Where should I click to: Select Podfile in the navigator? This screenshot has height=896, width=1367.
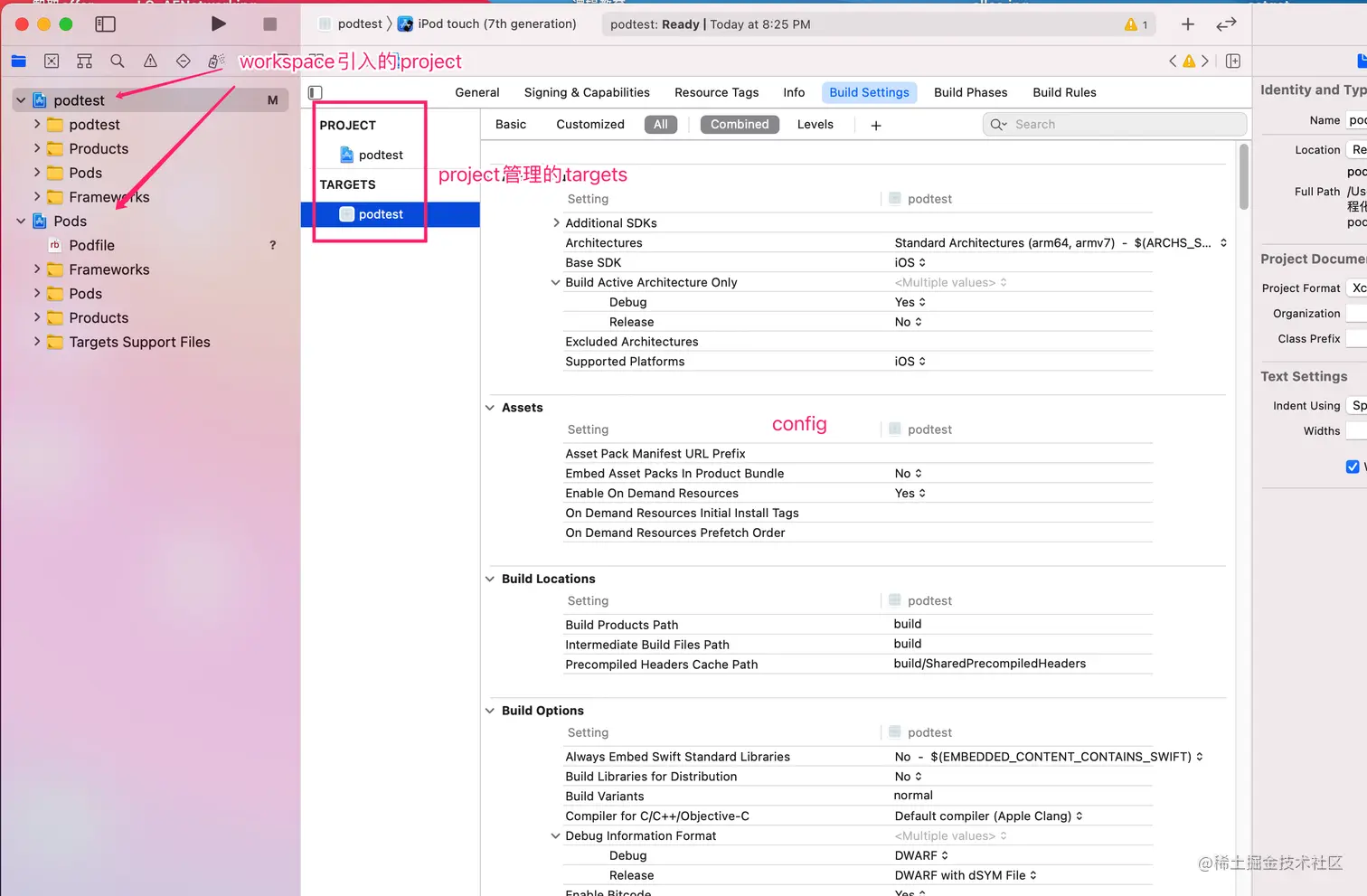[x=92, y=245]
